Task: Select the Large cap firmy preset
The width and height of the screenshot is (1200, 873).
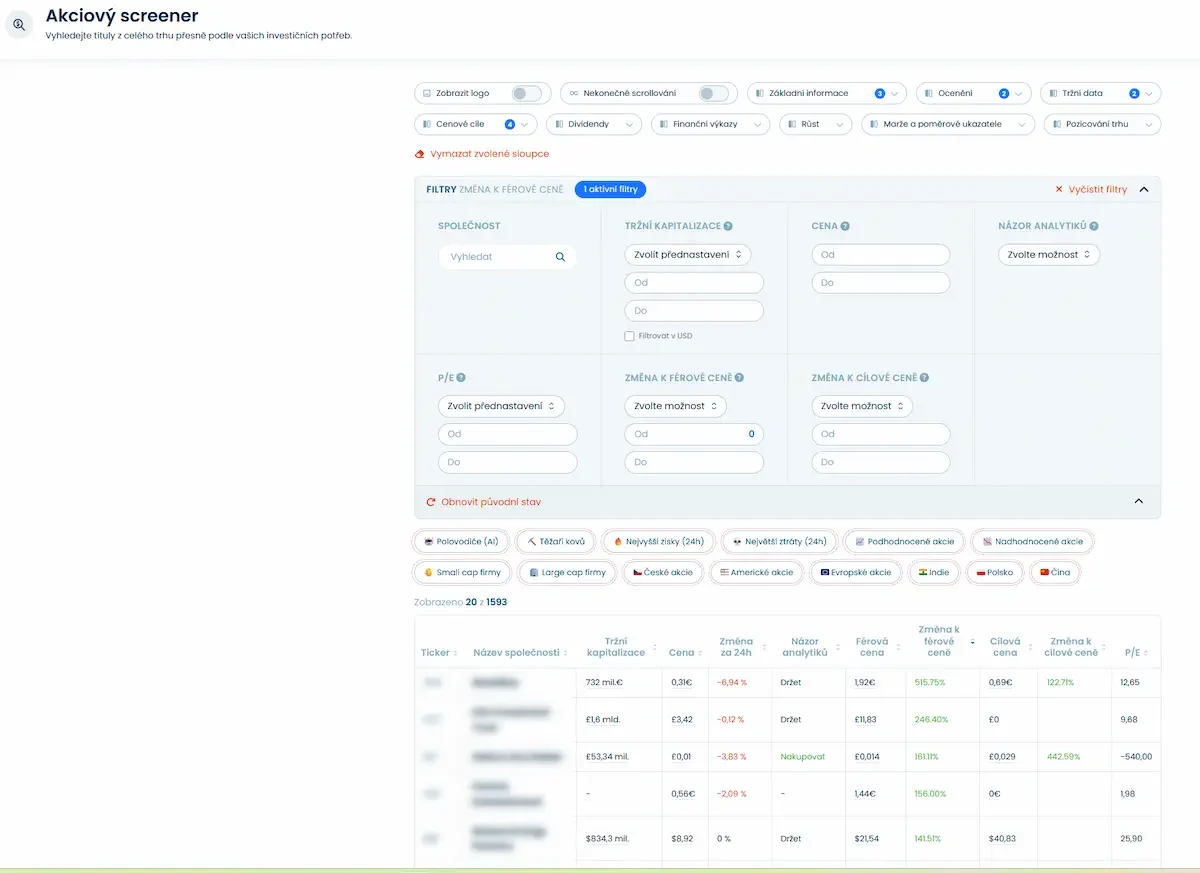Action: [567, 573]
